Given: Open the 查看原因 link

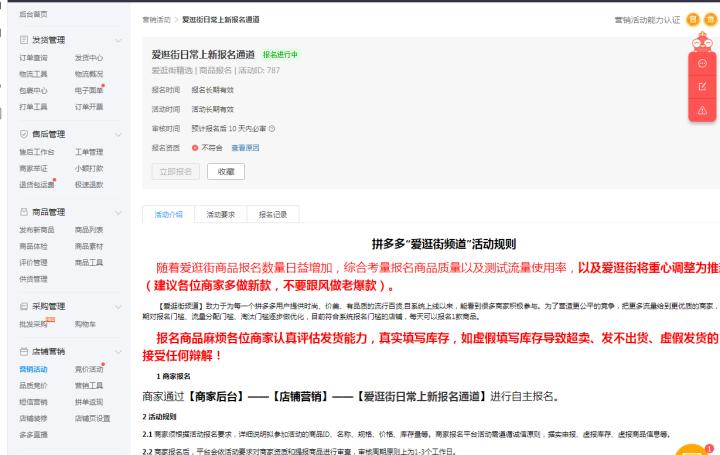Looking at the screenshot, I should point(245,148).
